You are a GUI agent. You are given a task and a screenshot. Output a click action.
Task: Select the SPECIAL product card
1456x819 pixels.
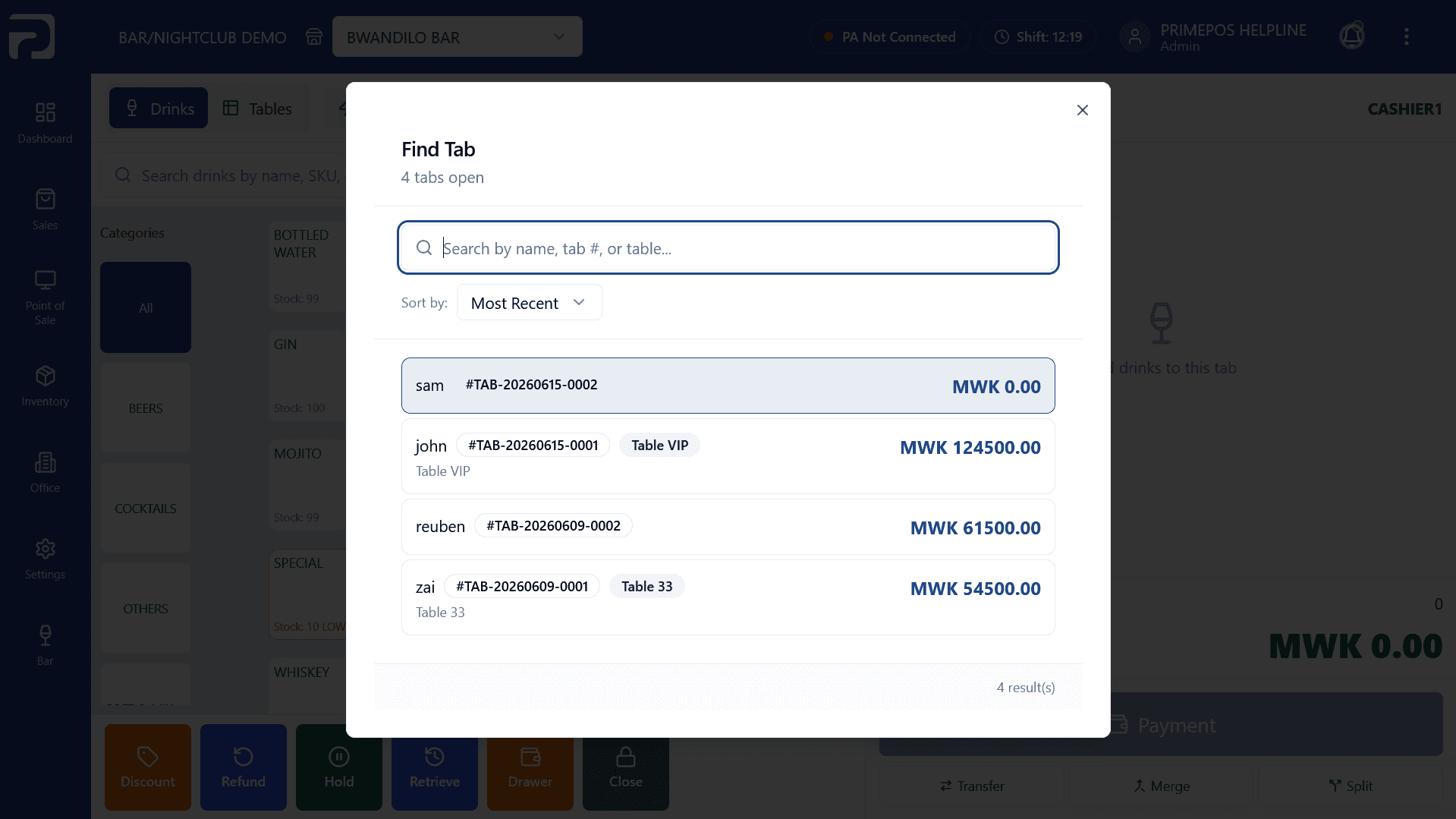[x=307, y=593]
